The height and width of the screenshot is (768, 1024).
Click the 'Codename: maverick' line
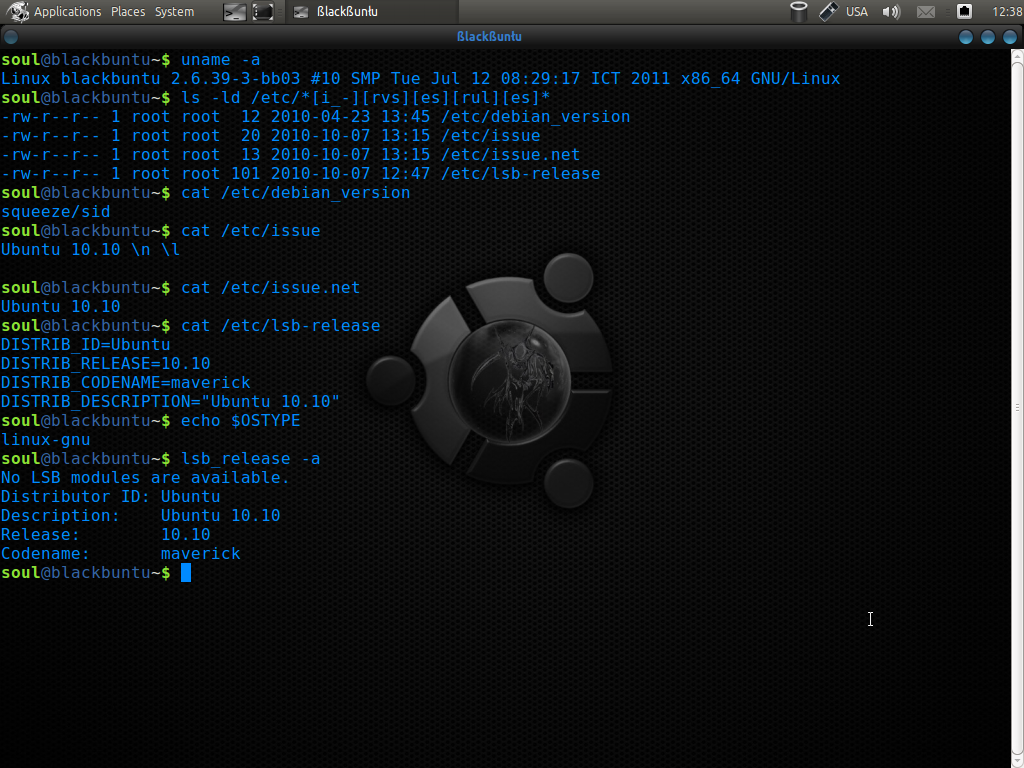[x=121, y=554]
